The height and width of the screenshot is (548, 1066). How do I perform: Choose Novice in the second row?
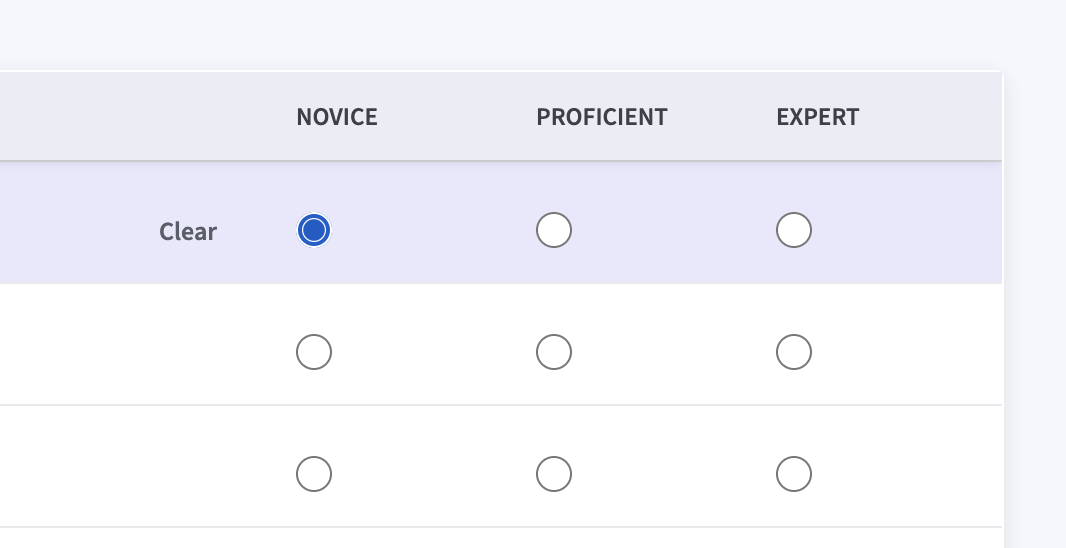[314, 353]
